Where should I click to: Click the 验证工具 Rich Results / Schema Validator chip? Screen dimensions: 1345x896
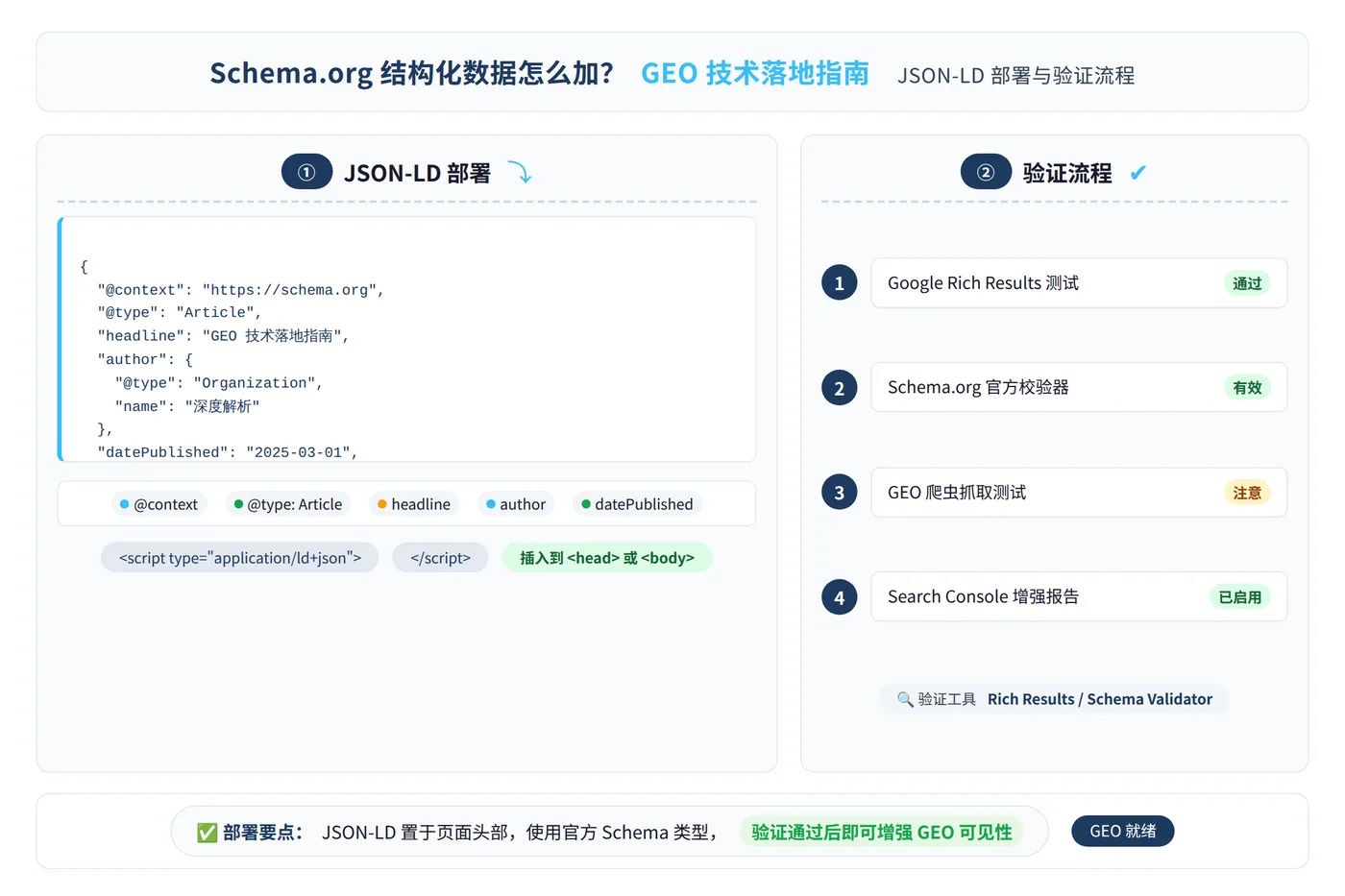point(1054,699)
